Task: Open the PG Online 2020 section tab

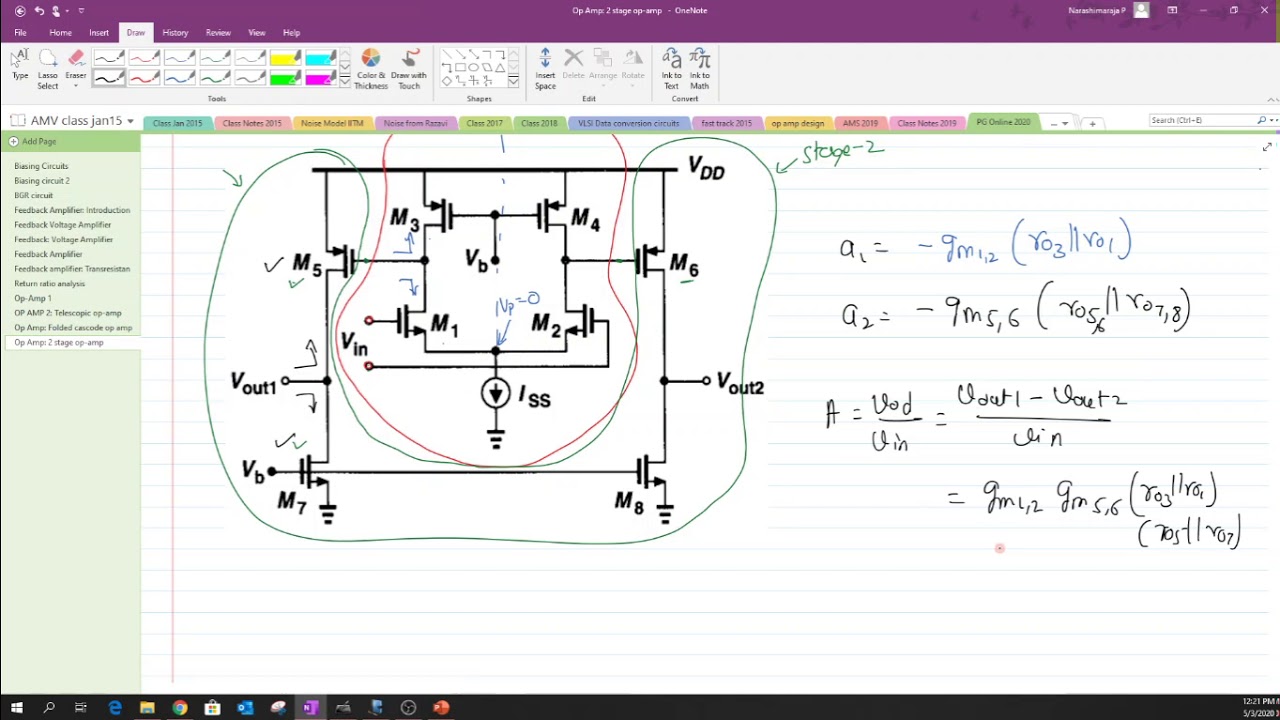Action: [1003, 122]
